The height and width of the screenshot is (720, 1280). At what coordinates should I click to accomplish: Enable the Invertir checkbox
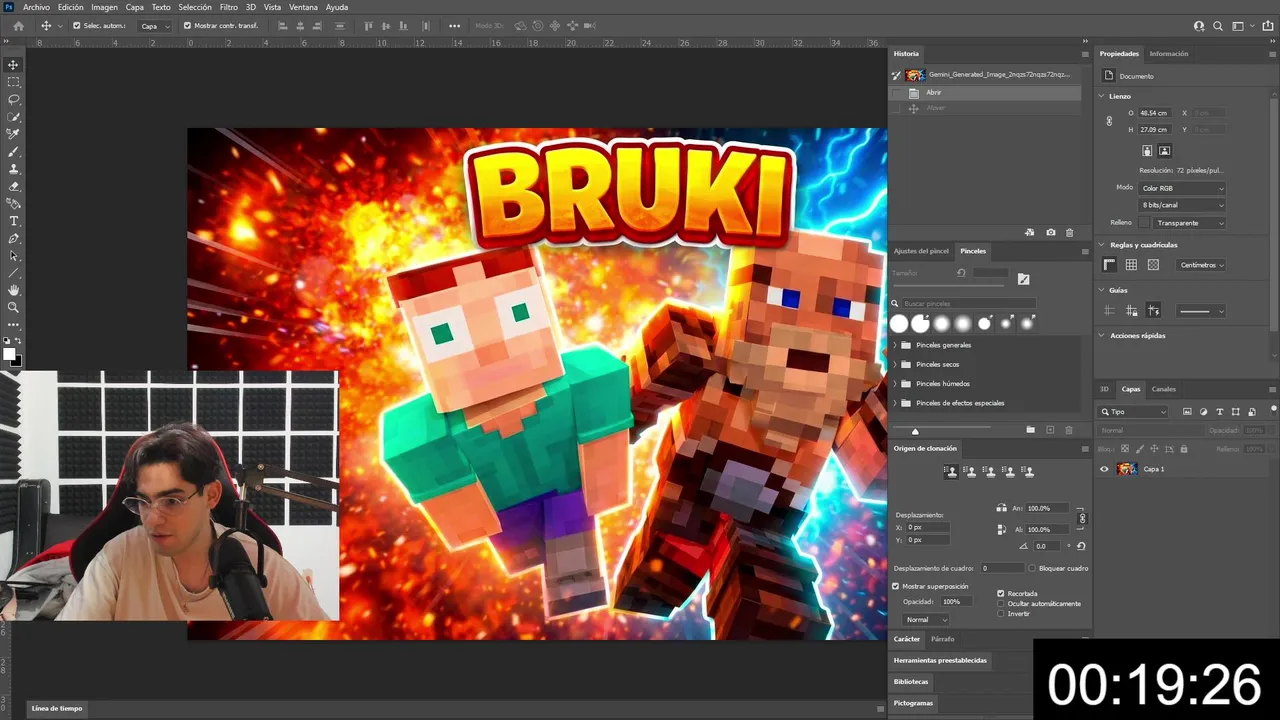tap(1001, 613)
